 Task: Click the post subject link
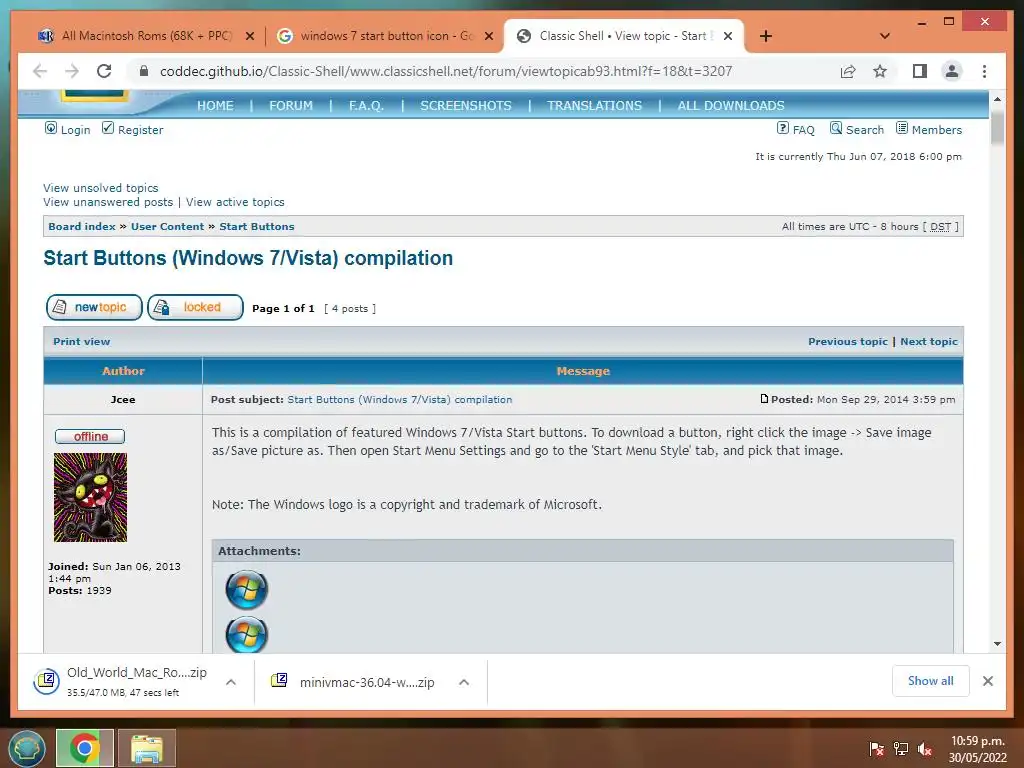400,400
